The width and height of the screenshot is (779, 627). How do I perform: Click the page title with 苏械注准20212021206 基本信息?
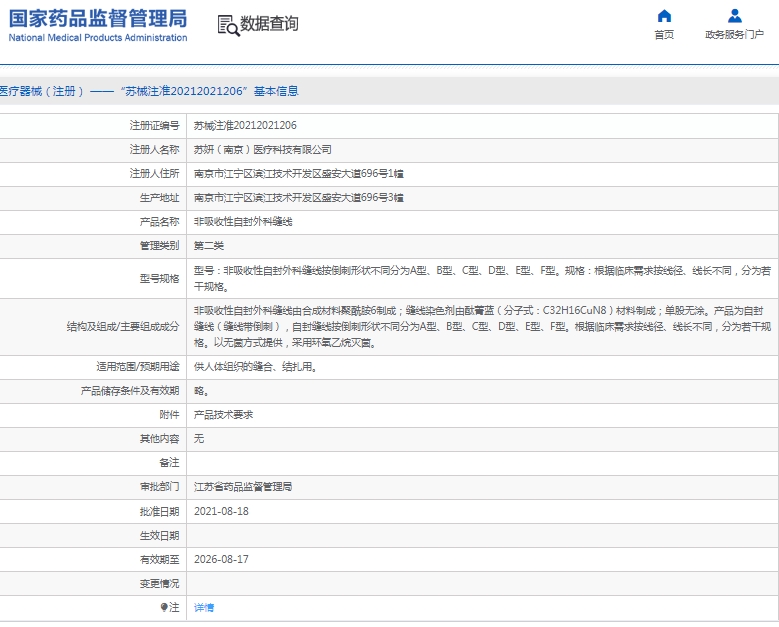point(149,91)
